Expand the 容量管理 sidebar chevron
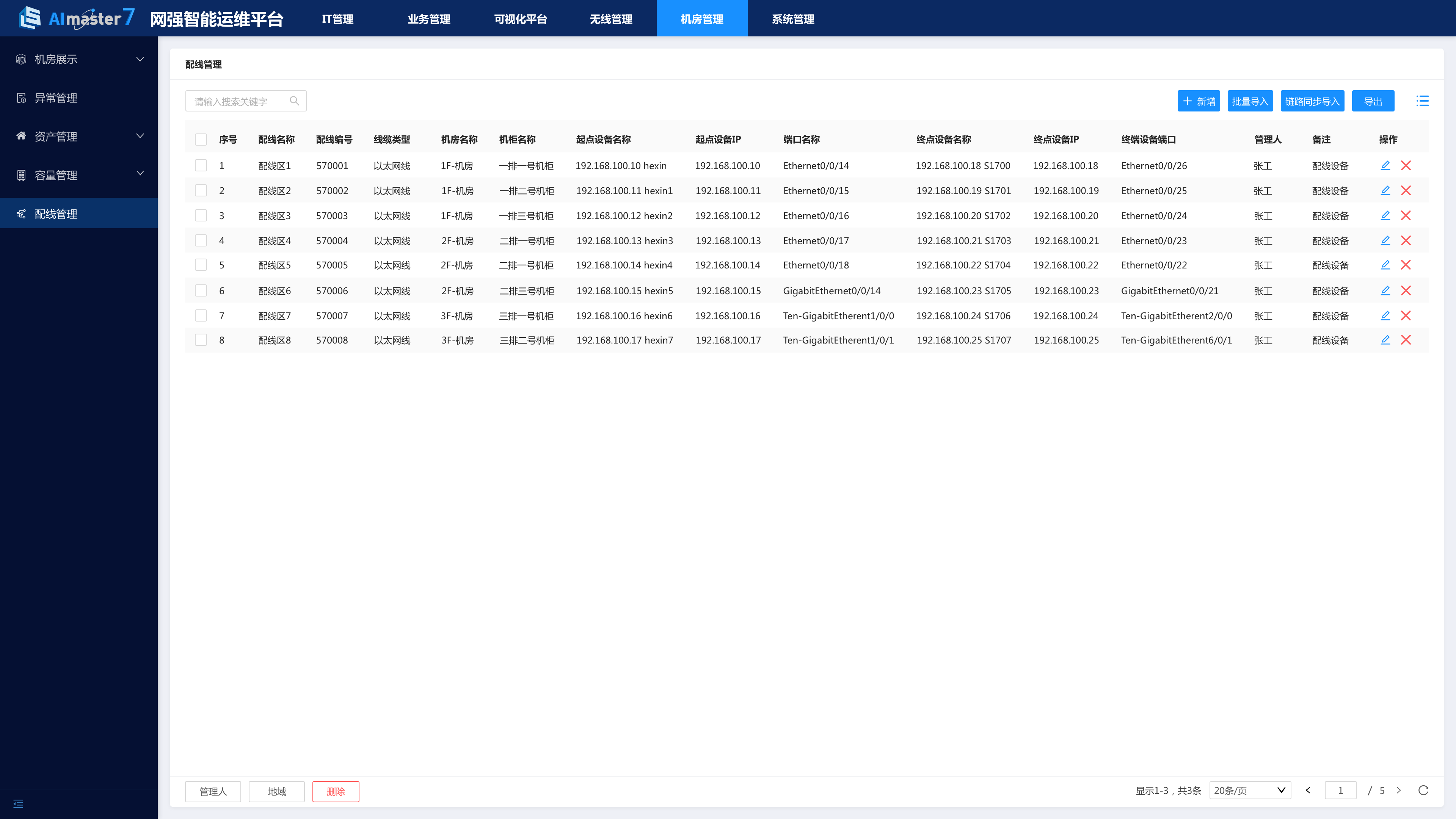Viewport: 1456px width, 819px height. click(140, 174)
